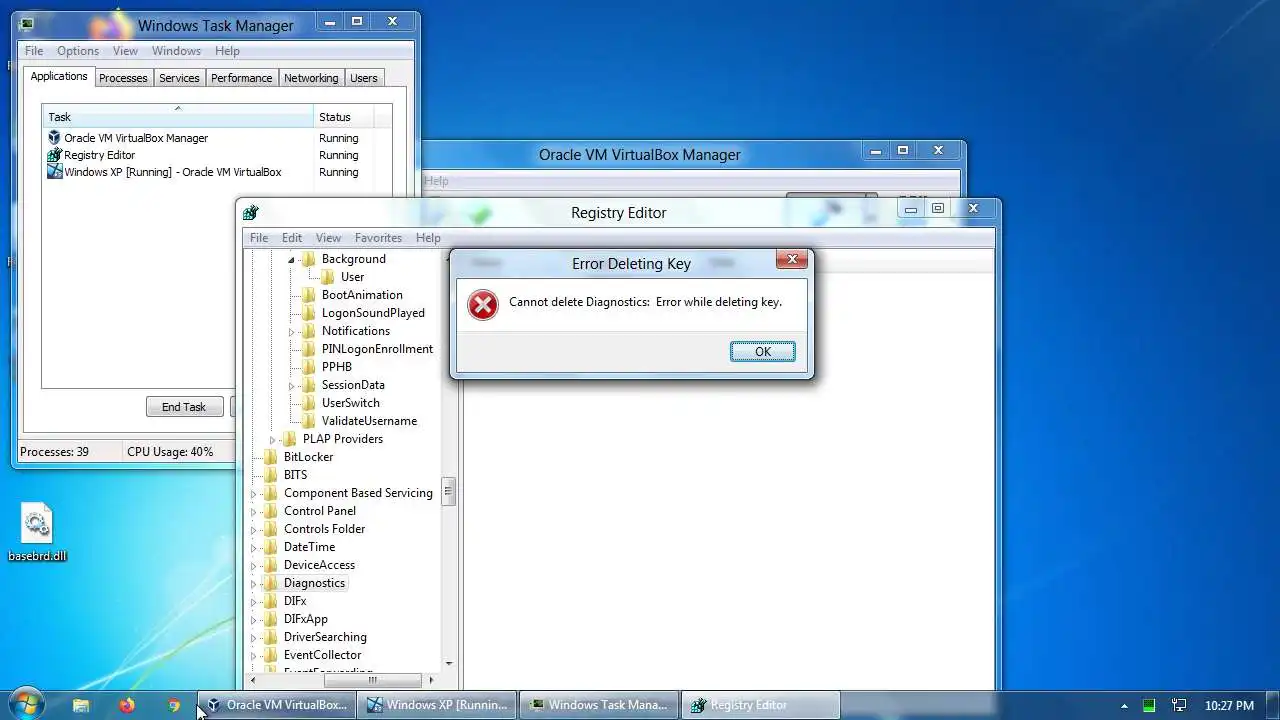This screenshot has height=720, width=1280.
Task: Click the DIFxApp folder icon
Action: tap(270, 619)
